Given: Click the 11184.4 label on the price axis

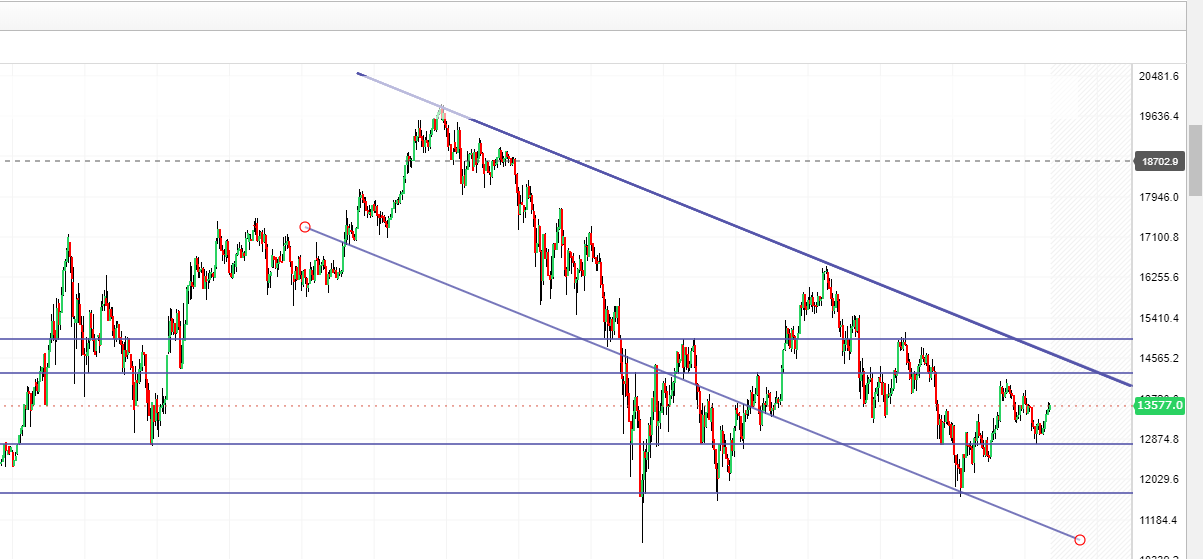Looking at the screenshot, I should [x=1159, y=520].
